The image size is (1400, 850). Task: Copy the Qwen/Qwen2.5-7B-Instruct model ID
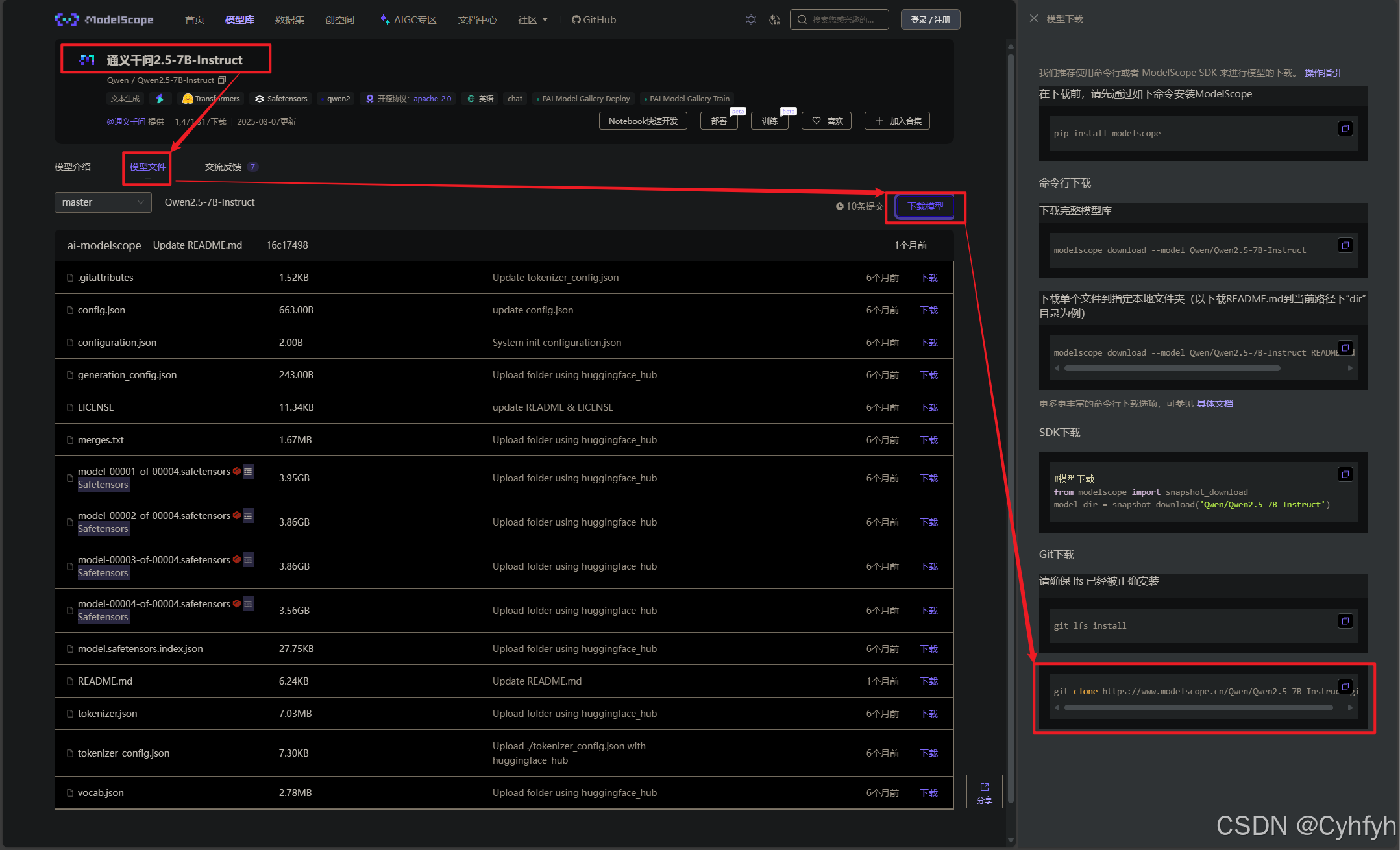pyautogui.click(x=222, y=80)
